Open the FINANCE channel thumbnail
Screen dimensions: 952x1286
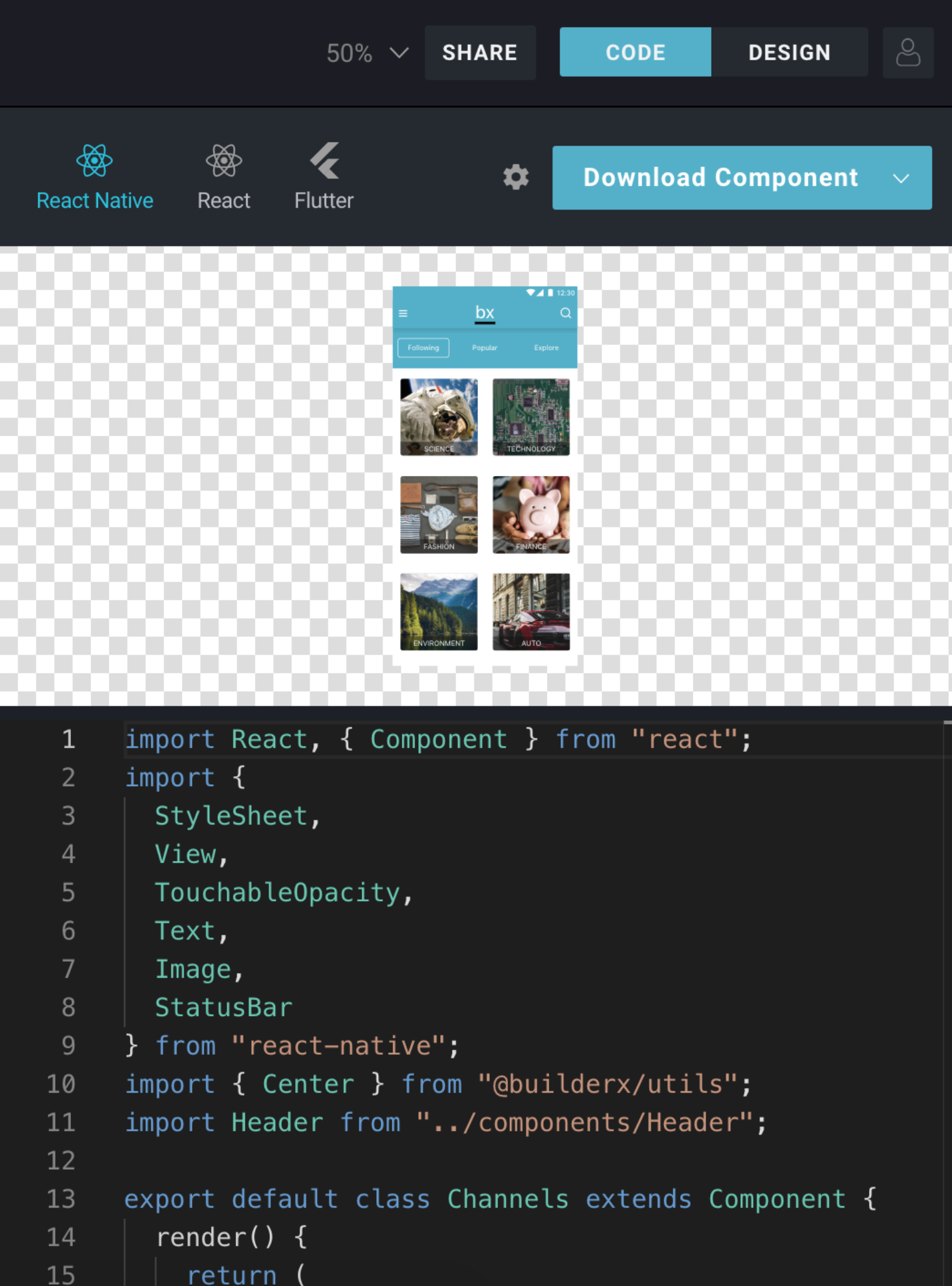(x=531, y=515)
